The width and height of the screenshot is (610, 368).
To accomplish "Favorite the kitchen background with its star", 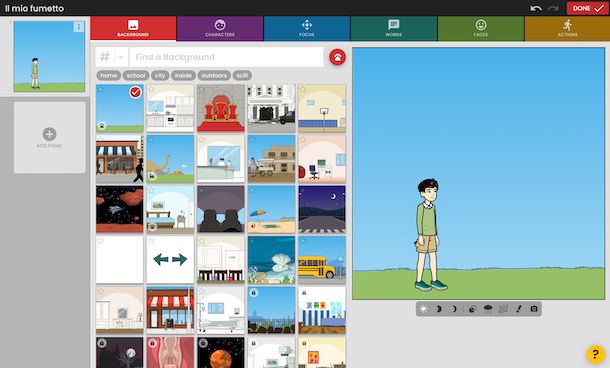I will [151, 89].
